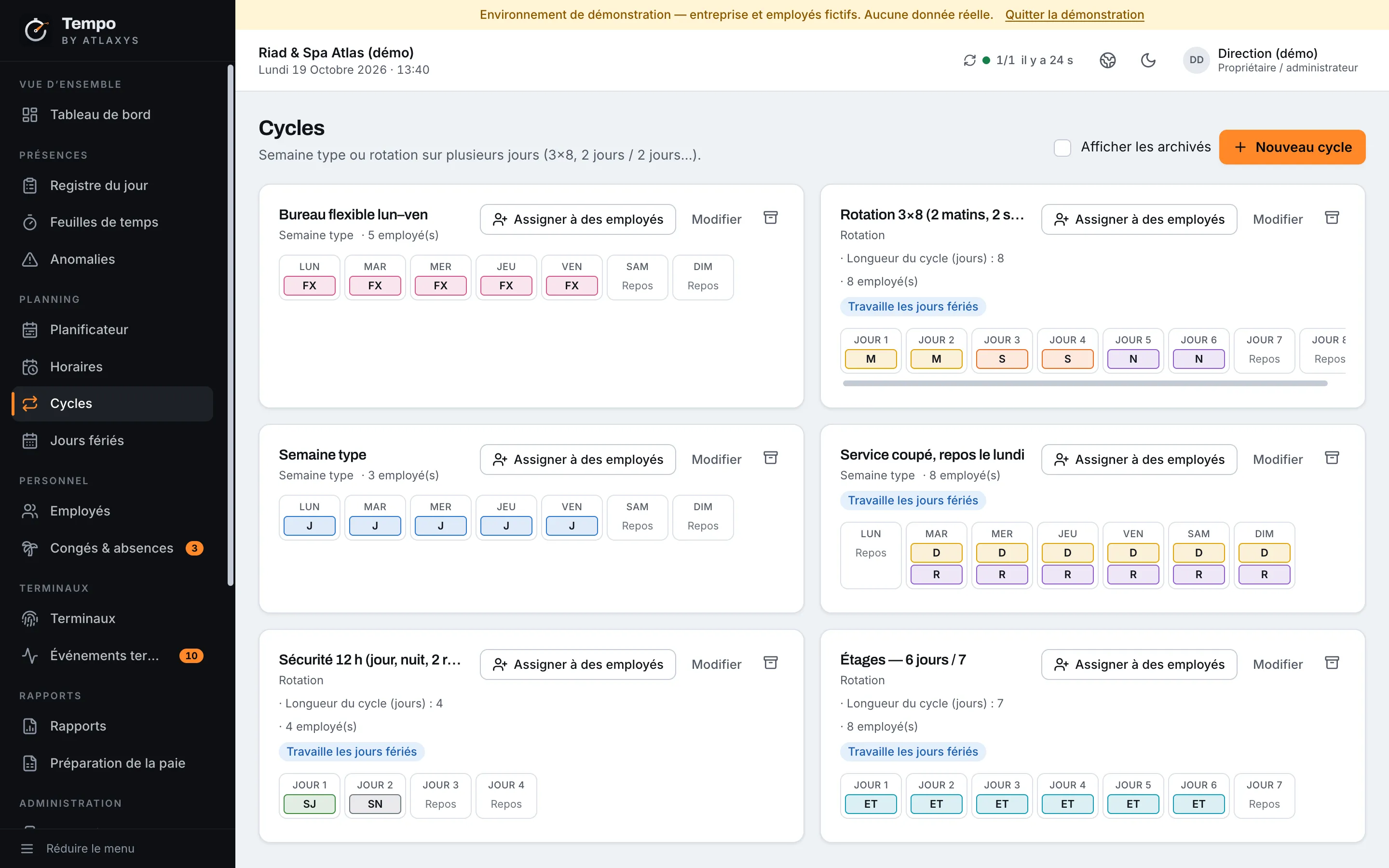Image resolution: width=1389 pixels, height=868 pixels.
Task: Archive the Rotation 3×8 cycle
Action: (x=1332, y=218)
